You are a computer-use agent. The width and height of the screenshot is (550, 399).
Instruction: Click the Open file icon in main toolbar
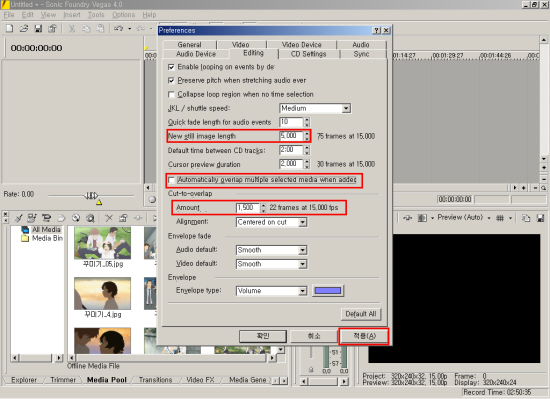tap(24, 28)
